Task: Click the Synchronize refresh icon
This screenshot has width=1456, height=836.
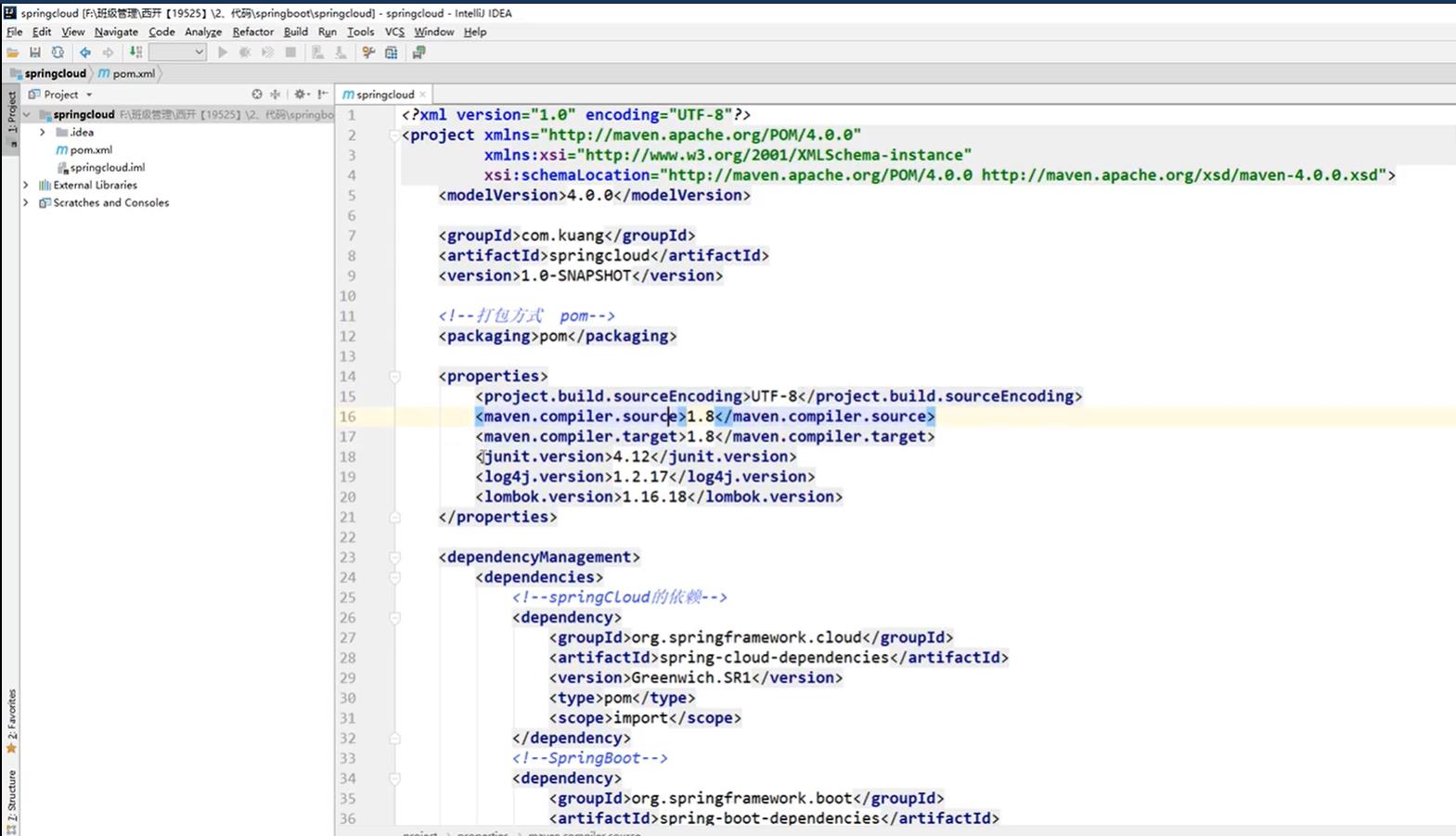Action: pyautogui.click(x=58, y=53)
